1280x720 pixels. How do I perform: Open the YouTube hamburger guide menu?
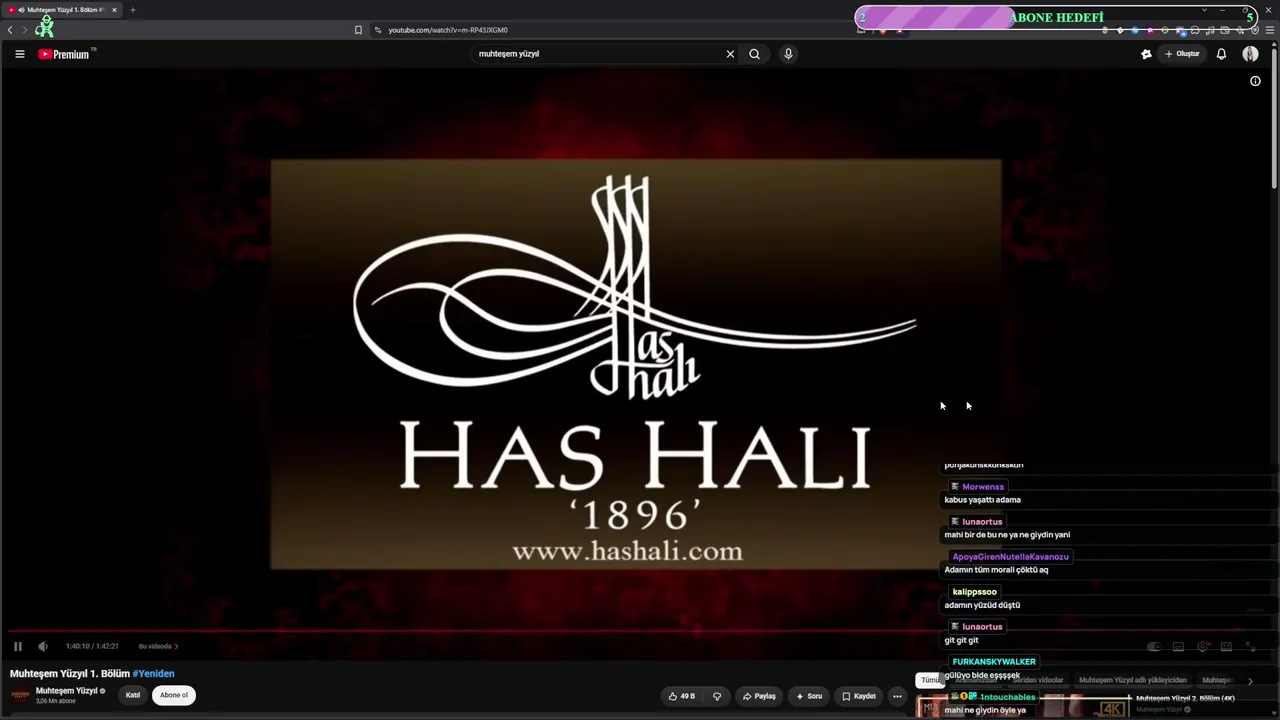(x=19, y=54)
